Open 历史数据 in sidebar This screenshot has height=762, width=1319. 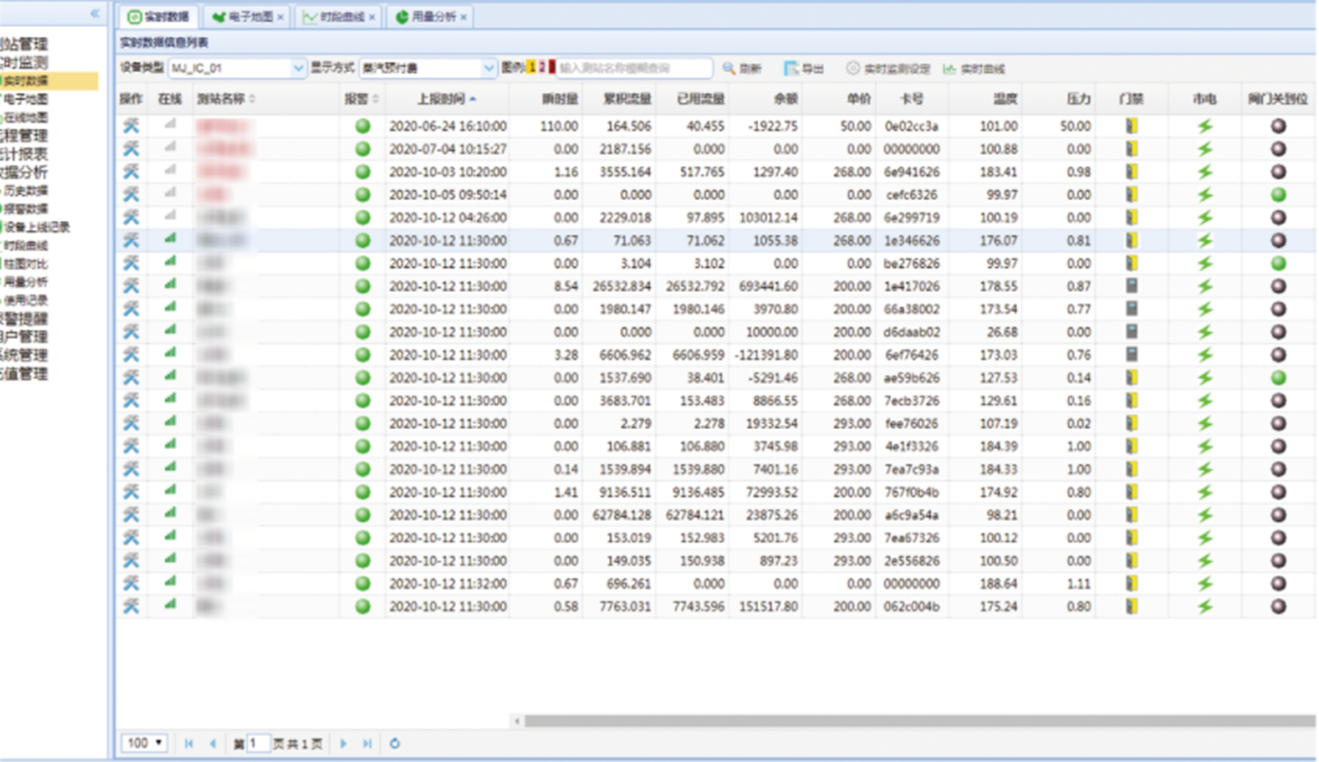(25, 190)
